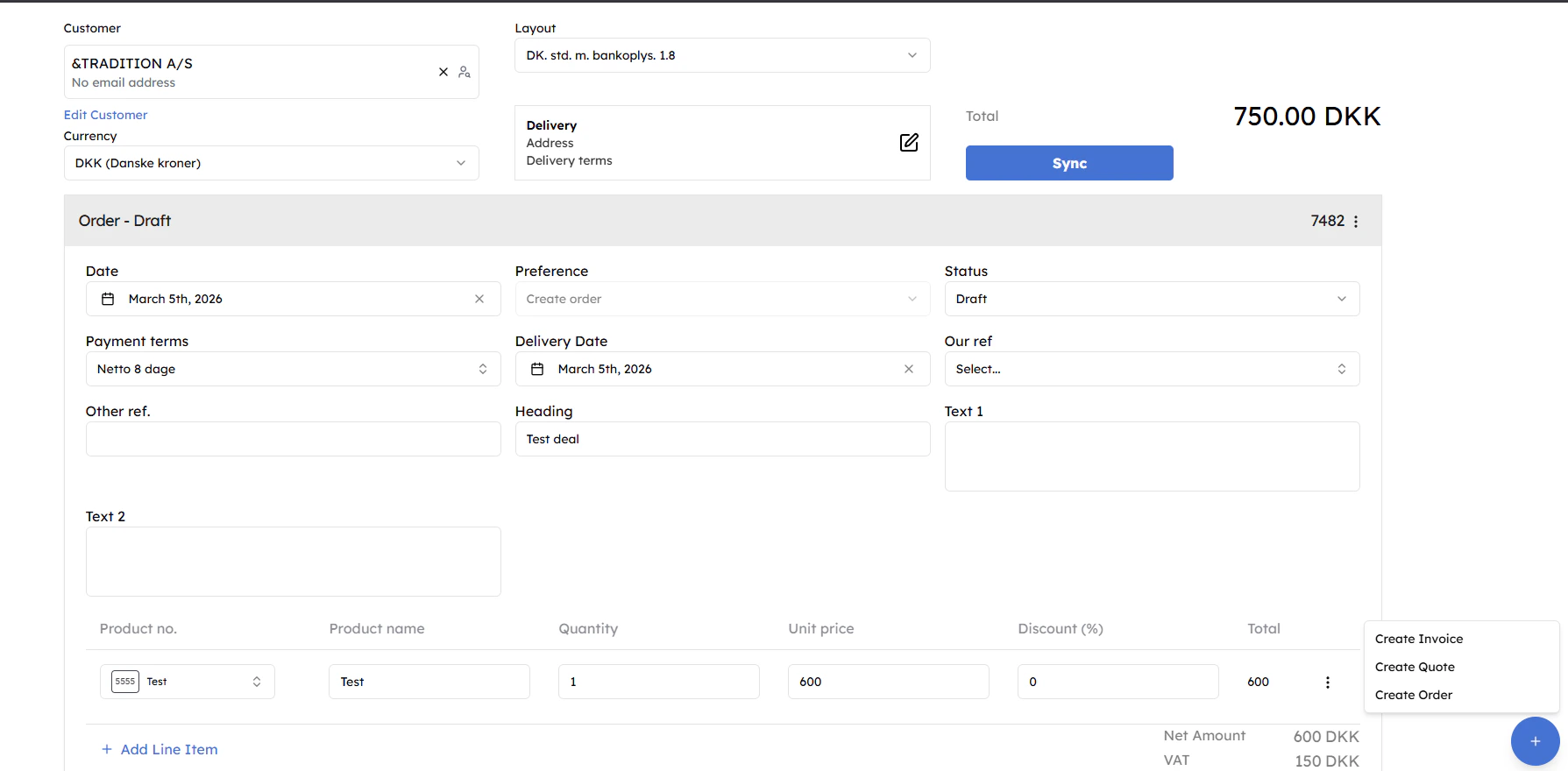The height and width of the screenshot is (771, 1568).
Task: Click the &TRADITION A/S customer field
Action: pos(271,72)
